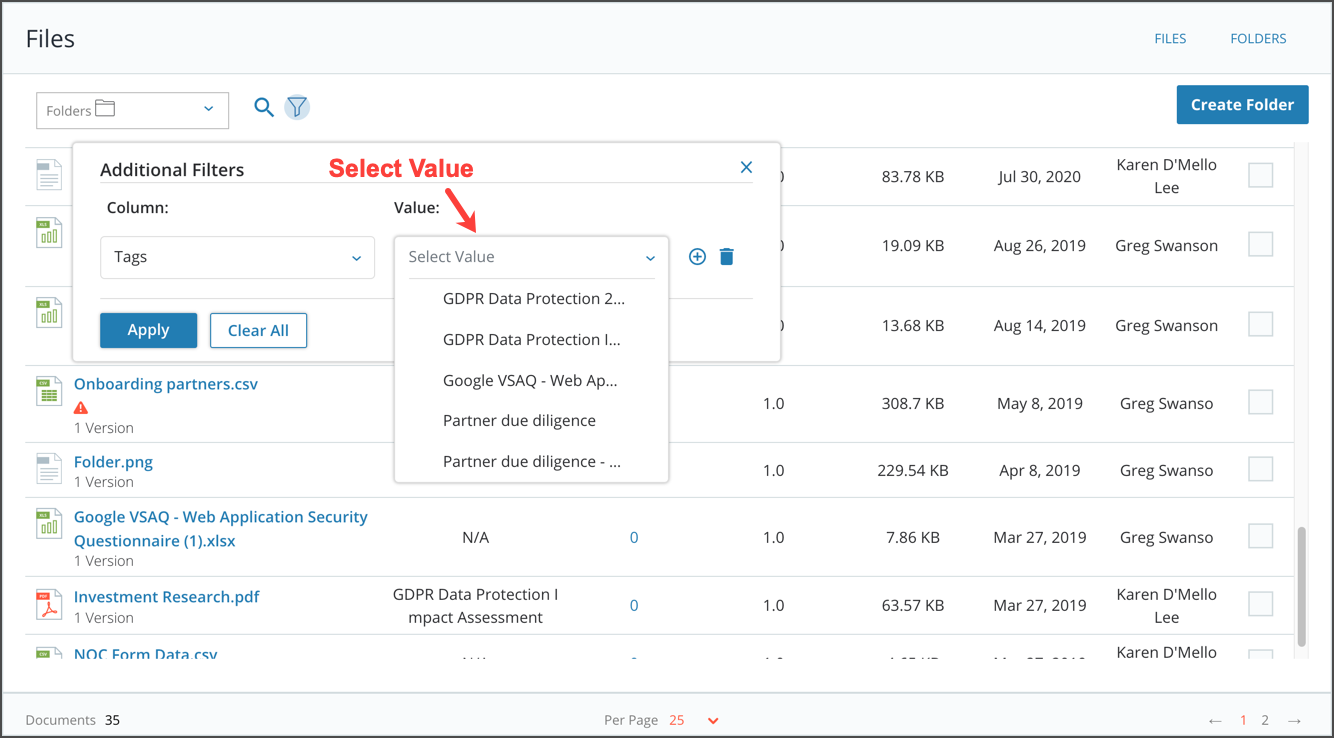Click the May 8, 2019 date cell
Viewport: 1334px width, 738px height.
pos(1040,404)
